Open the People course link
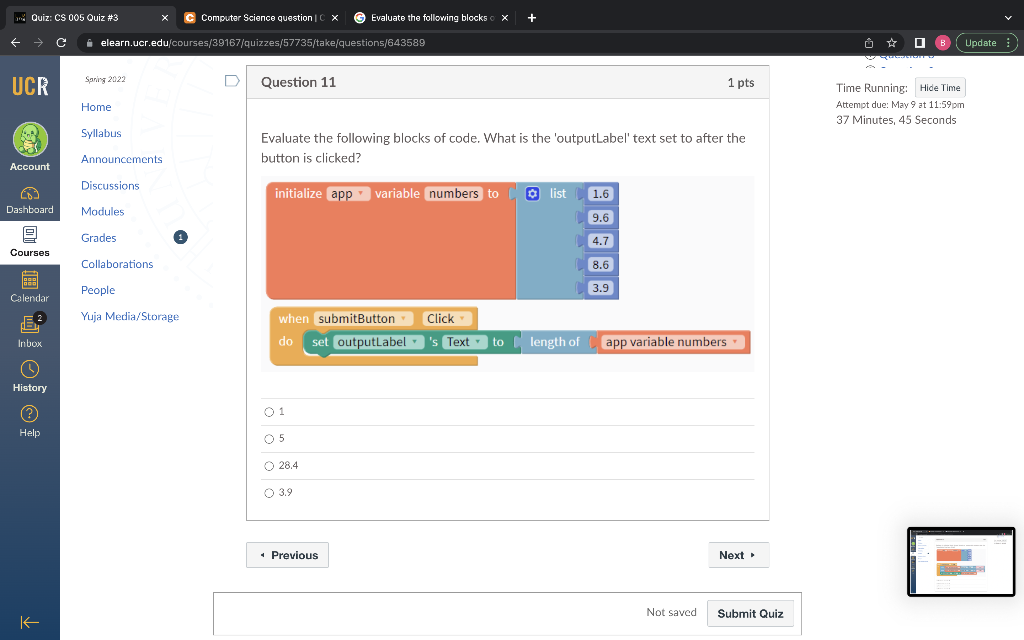Image resolution: width=1024 pixels, height=640 pixels. (x=98, y=290)
